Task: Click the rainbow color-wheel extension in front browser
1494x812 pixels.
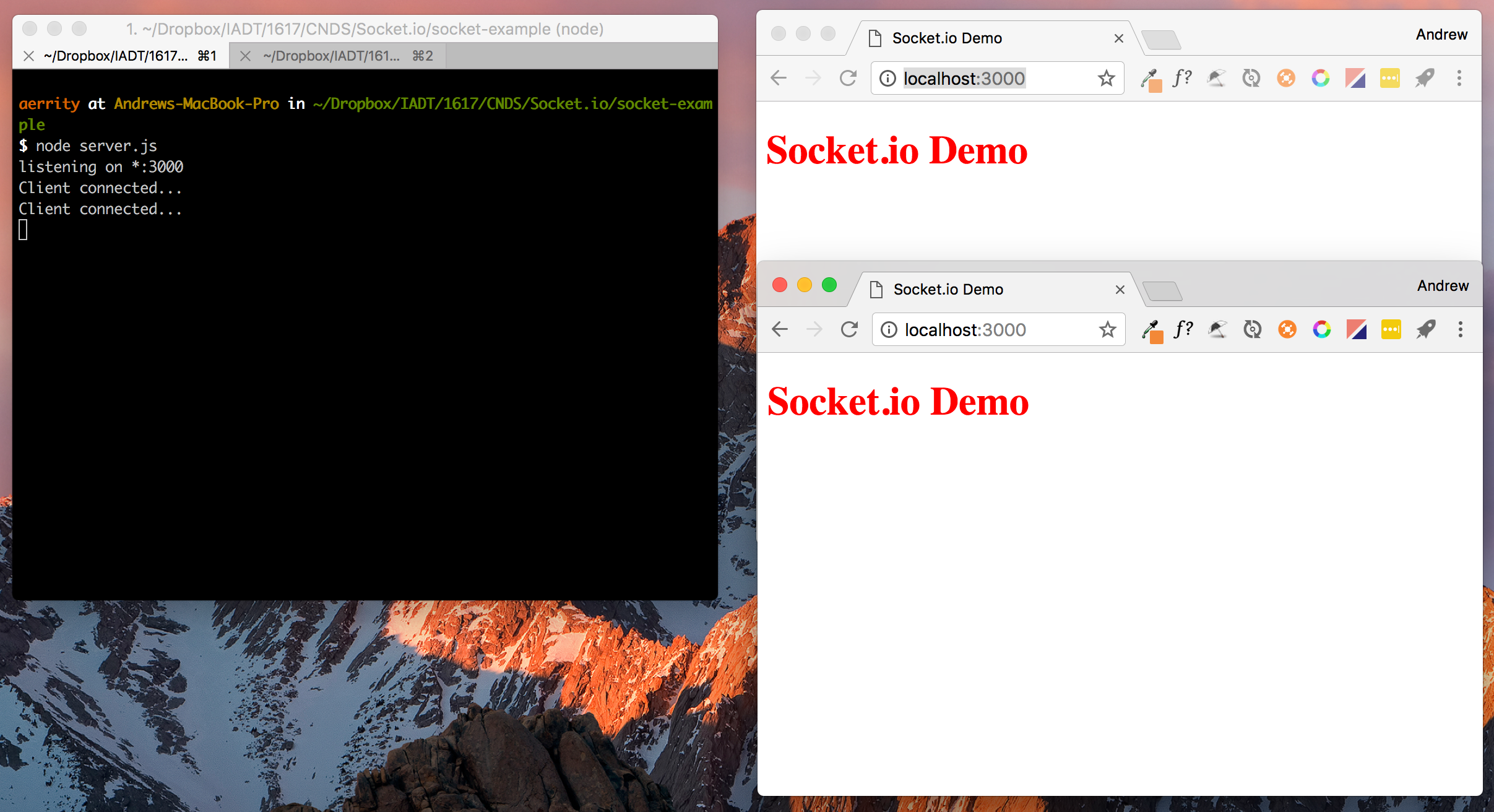Action: click(1322, 329)
